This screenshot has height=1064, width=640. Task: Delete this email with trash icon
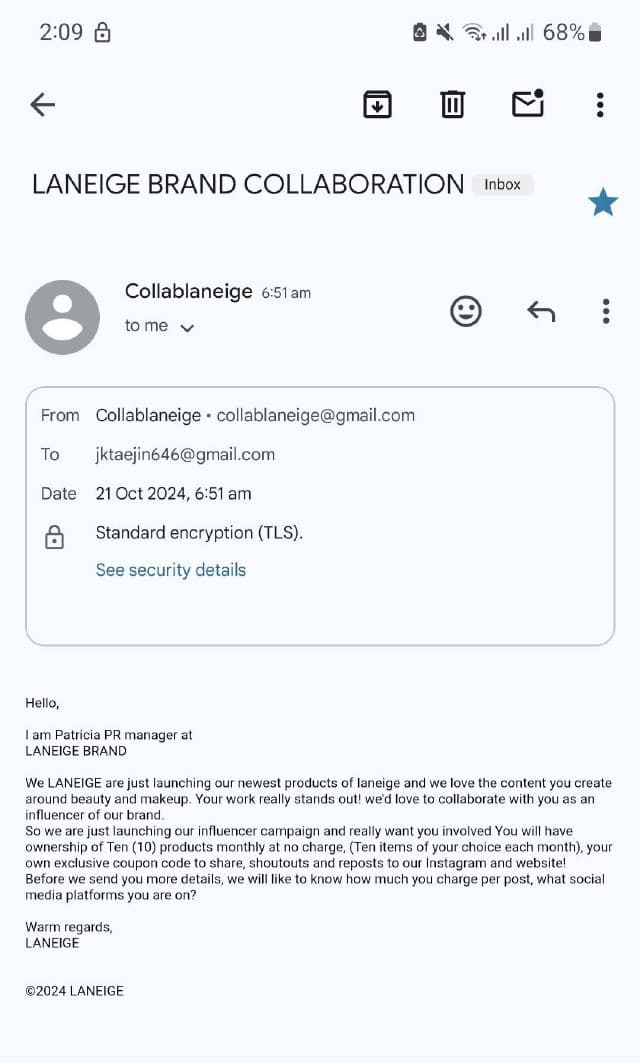tap(453, 104)
